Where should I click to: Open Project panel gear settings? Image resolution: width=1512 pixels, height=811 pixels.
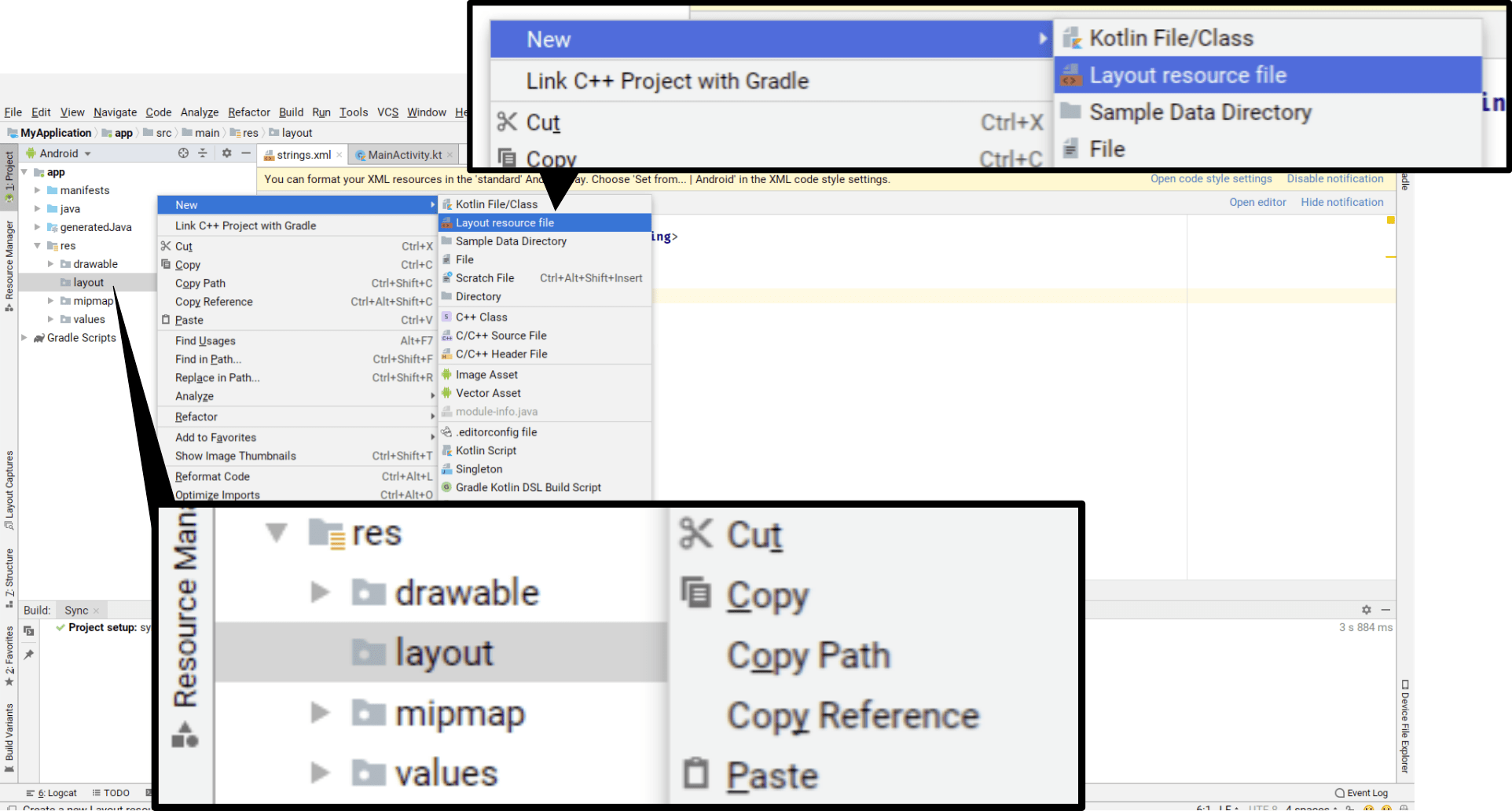[226, 153]
